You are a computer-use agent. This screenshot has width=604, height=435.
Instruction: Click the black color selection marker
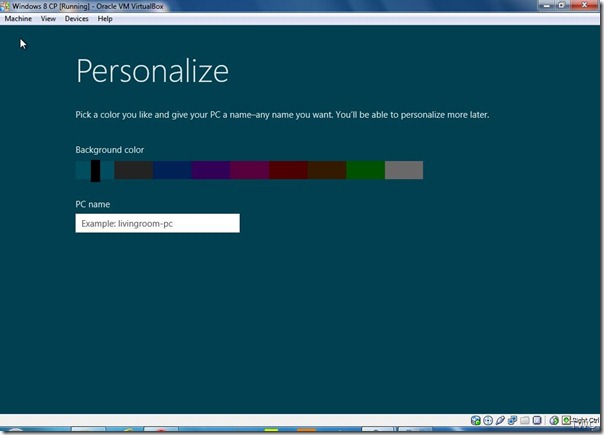[x=95, y=171]
